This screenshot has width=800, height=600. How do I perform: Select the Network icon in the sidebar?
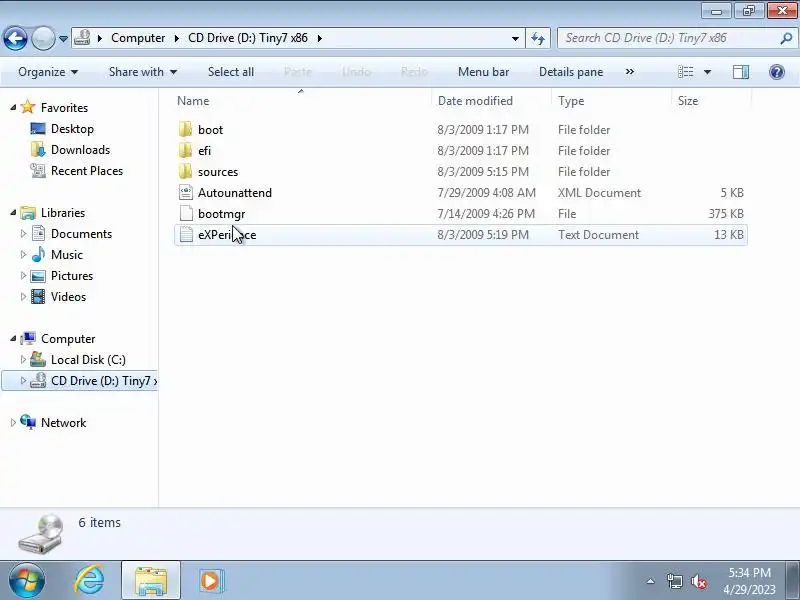pos(28,422)
